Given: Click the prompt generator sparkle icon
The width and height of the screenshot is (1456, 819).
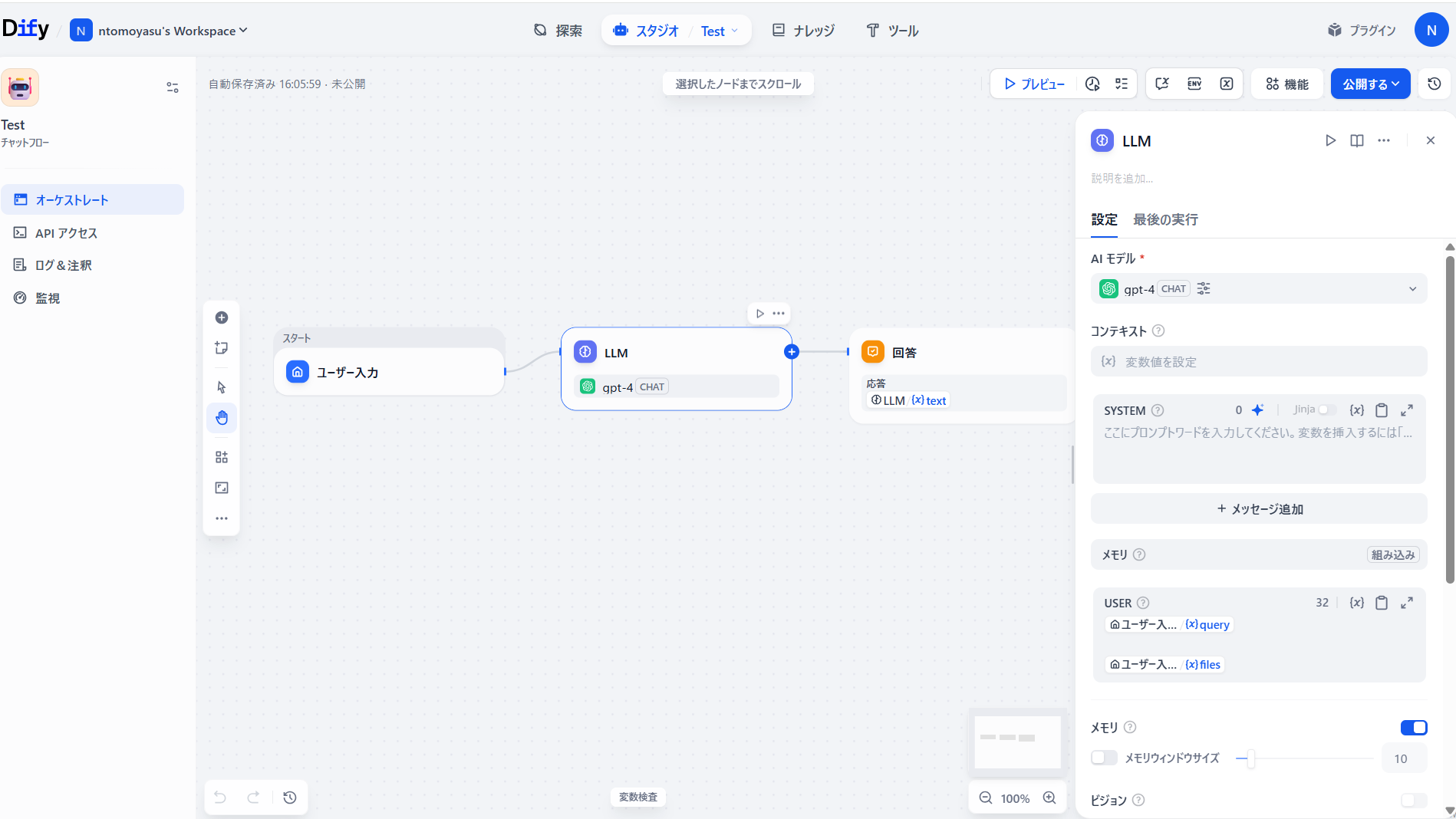Looking at the screenshot, I should click(x=1257, y=409).
